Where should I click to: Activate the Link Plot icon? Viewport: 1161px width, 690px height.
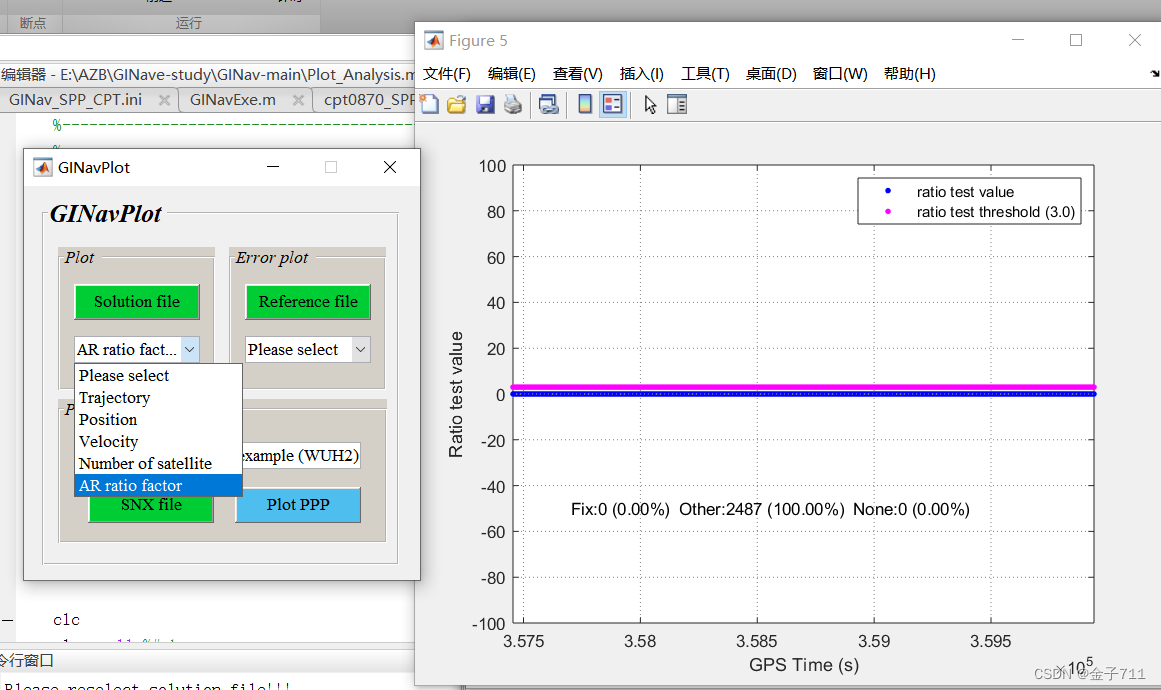(548, 103)
